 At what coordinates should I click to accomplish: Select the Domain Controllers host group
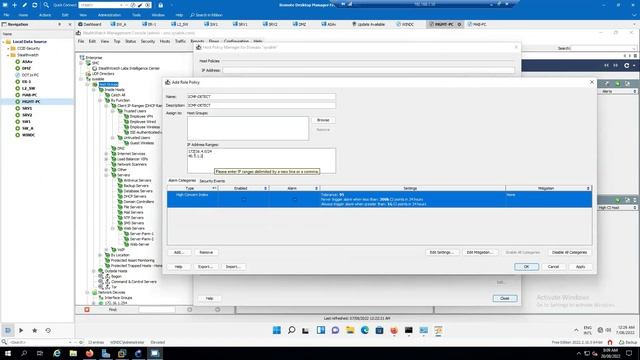pos(138,202)
